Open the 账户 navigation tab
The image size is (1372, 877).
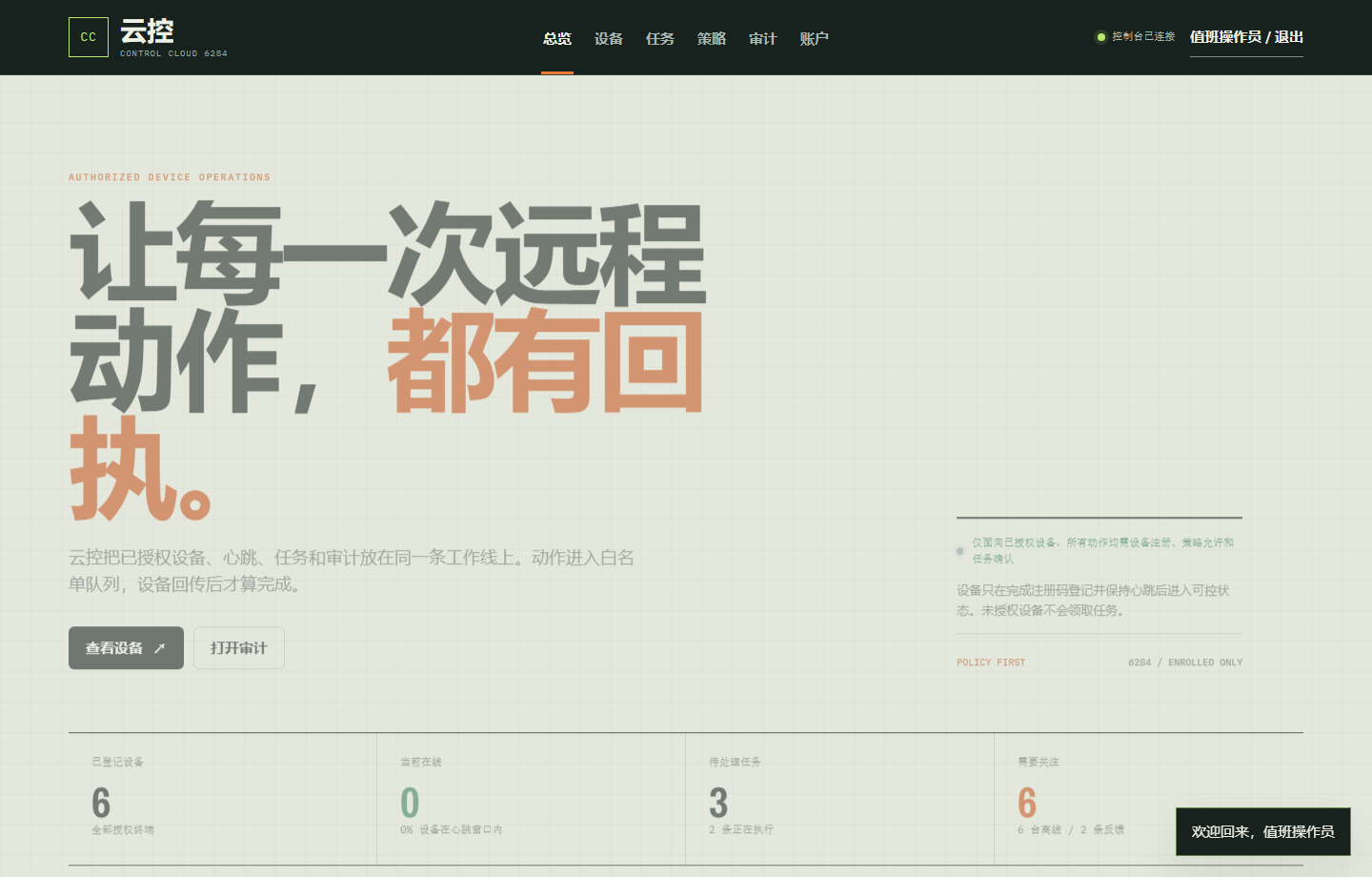click(815, 38)
